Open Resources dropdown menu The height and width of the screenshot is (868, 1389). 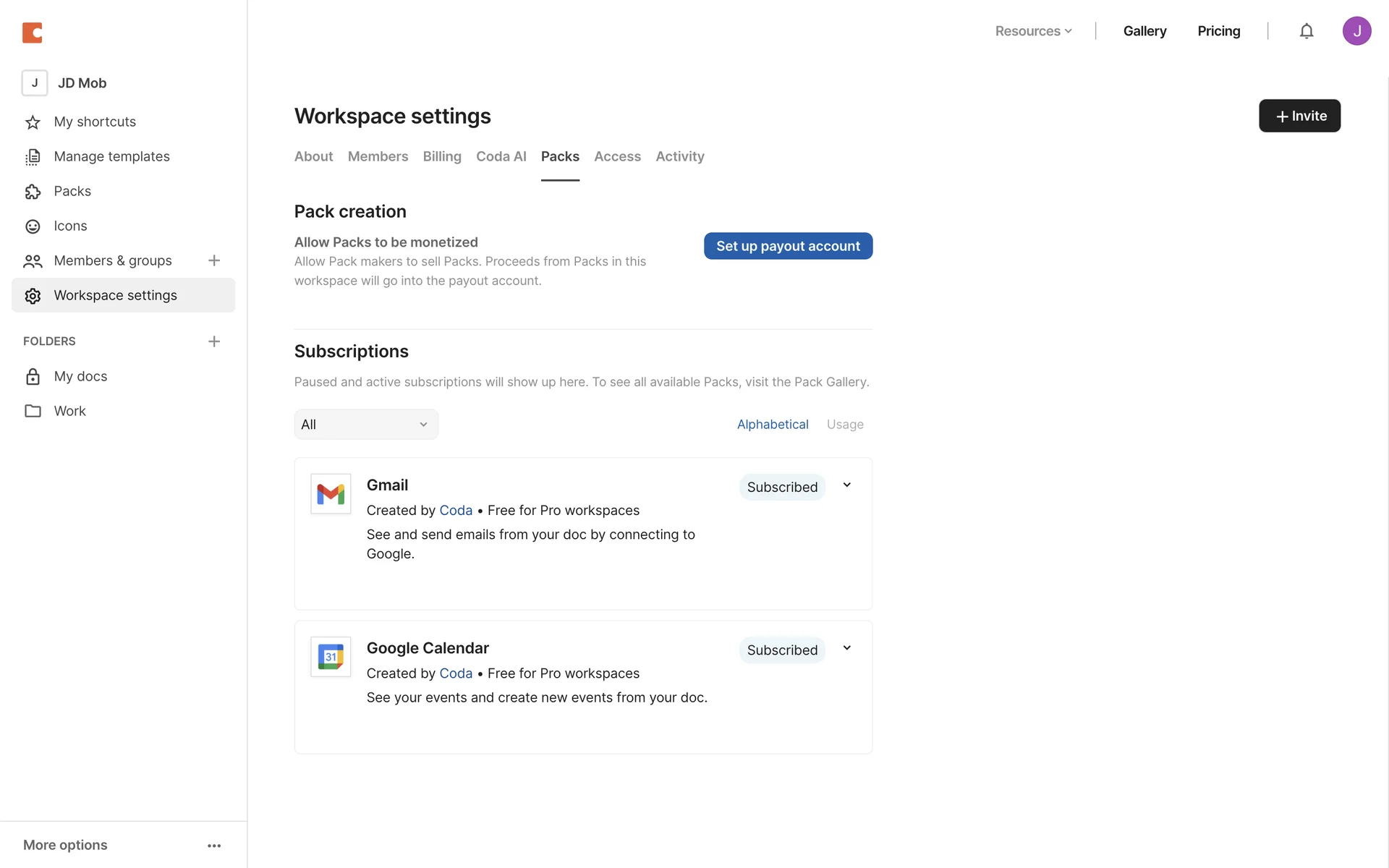point(1033,31)
